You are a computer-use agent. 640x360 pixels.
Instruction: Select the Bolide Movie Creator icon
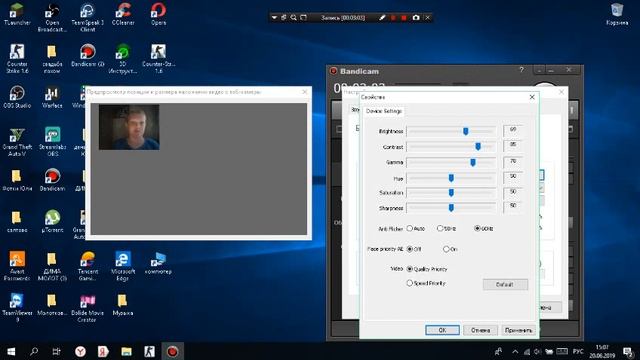87,308
